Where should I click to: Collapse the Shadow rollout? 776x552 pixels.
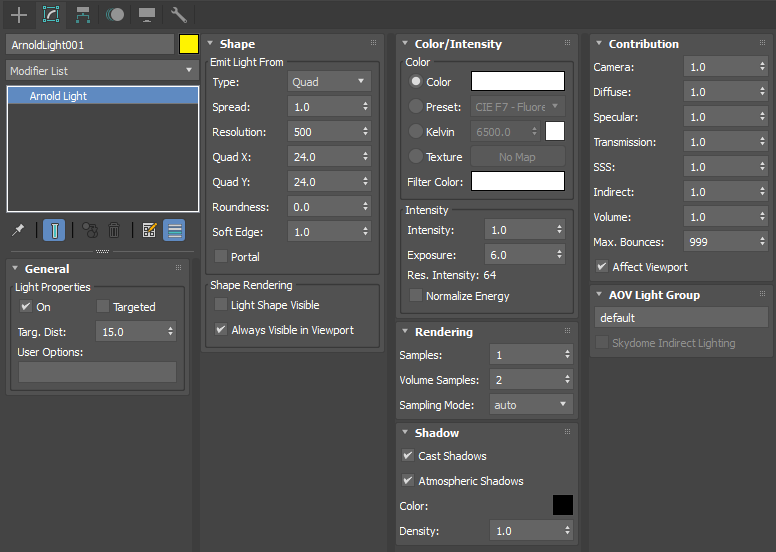pyautogui.click(x=405, y=432)
